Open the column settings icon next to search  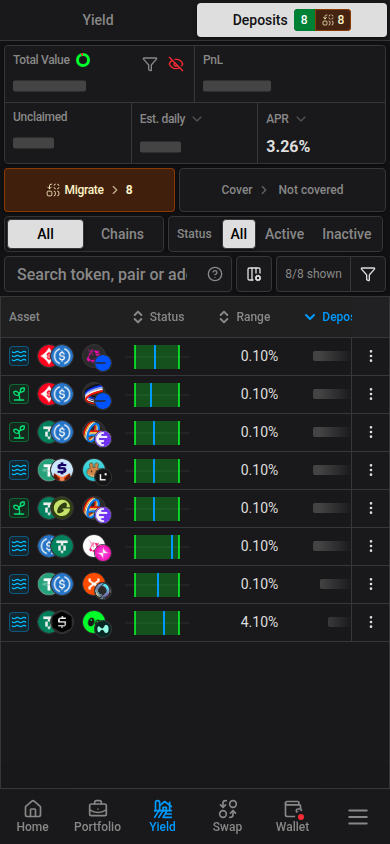point(254,274)
